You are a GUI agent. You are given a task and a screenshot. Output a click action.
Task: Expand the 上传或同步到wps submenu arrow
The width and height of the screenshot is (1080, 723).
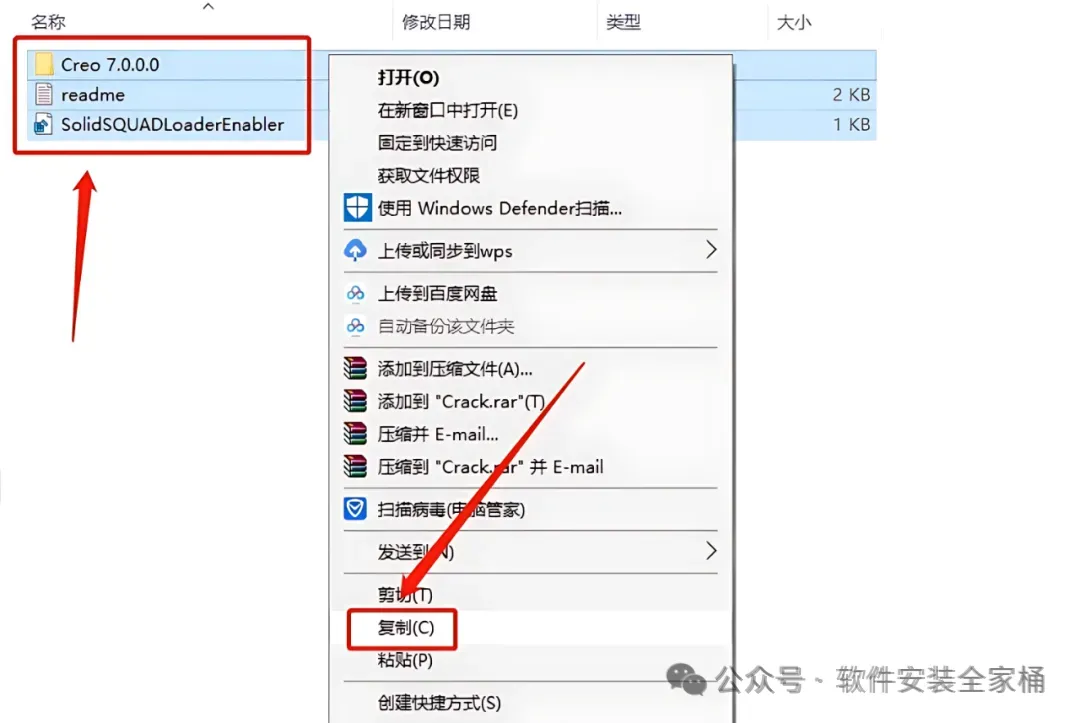pos(711,249)
